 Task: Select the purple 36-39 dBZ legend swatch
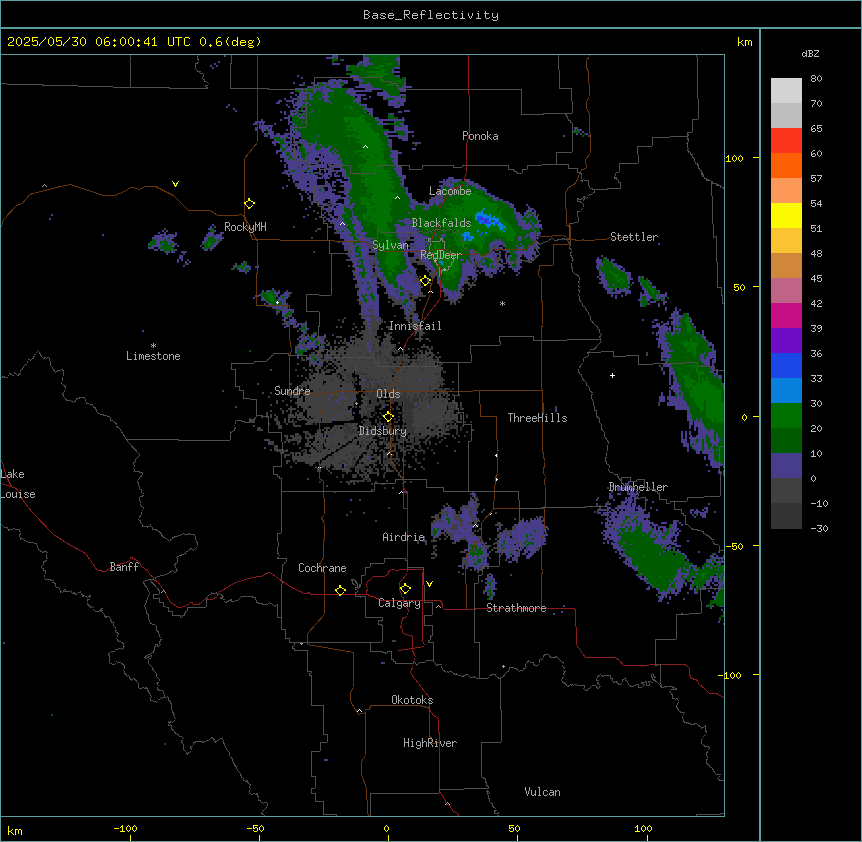tap(786, 340)
